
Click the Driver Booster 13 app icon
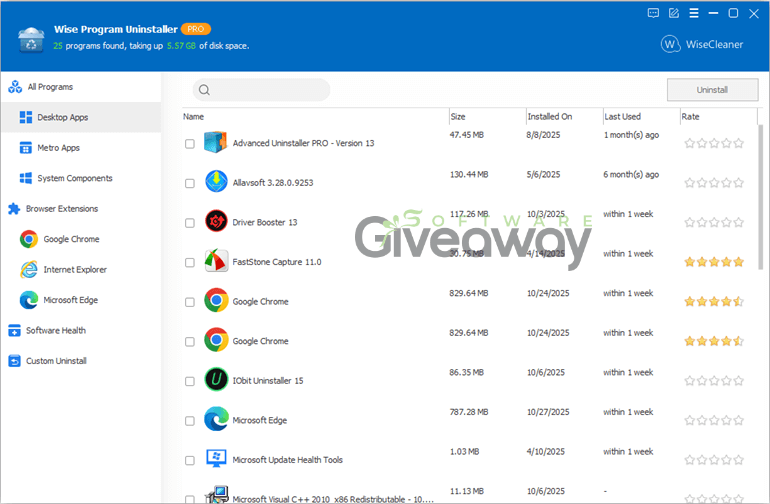[x=216, y=222]
